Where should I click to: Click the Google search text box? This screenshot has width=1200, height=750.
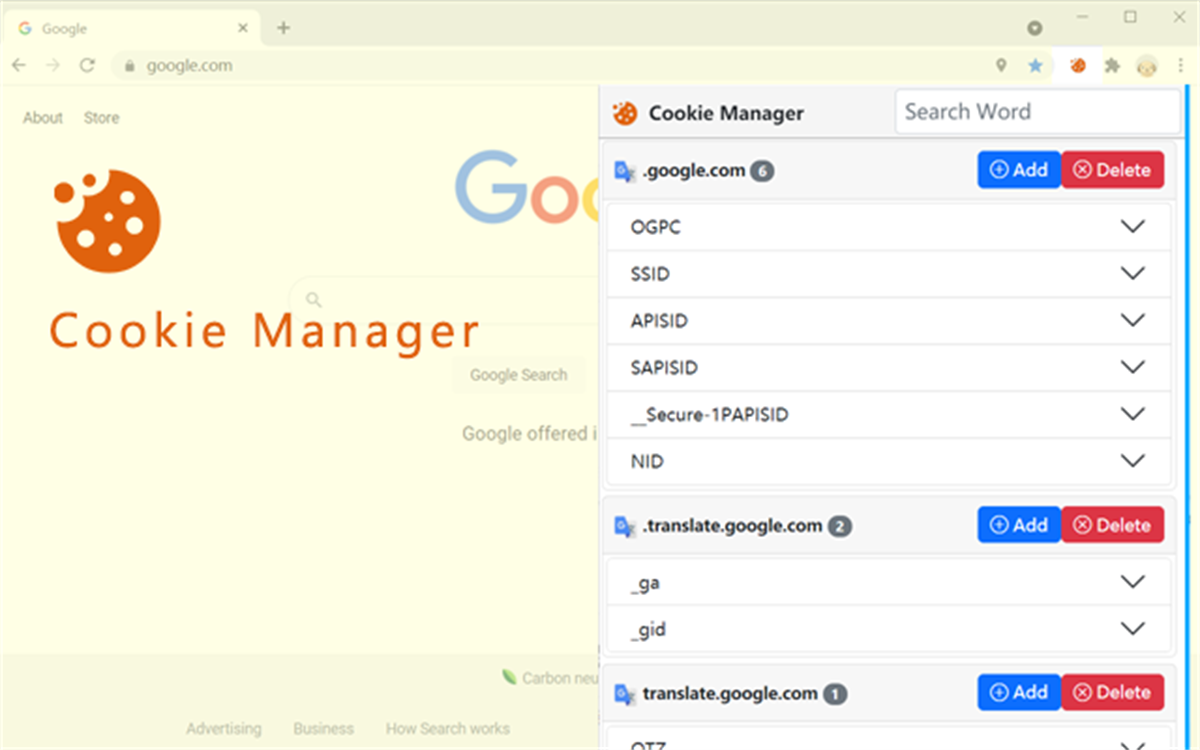[x=445, y=299]
